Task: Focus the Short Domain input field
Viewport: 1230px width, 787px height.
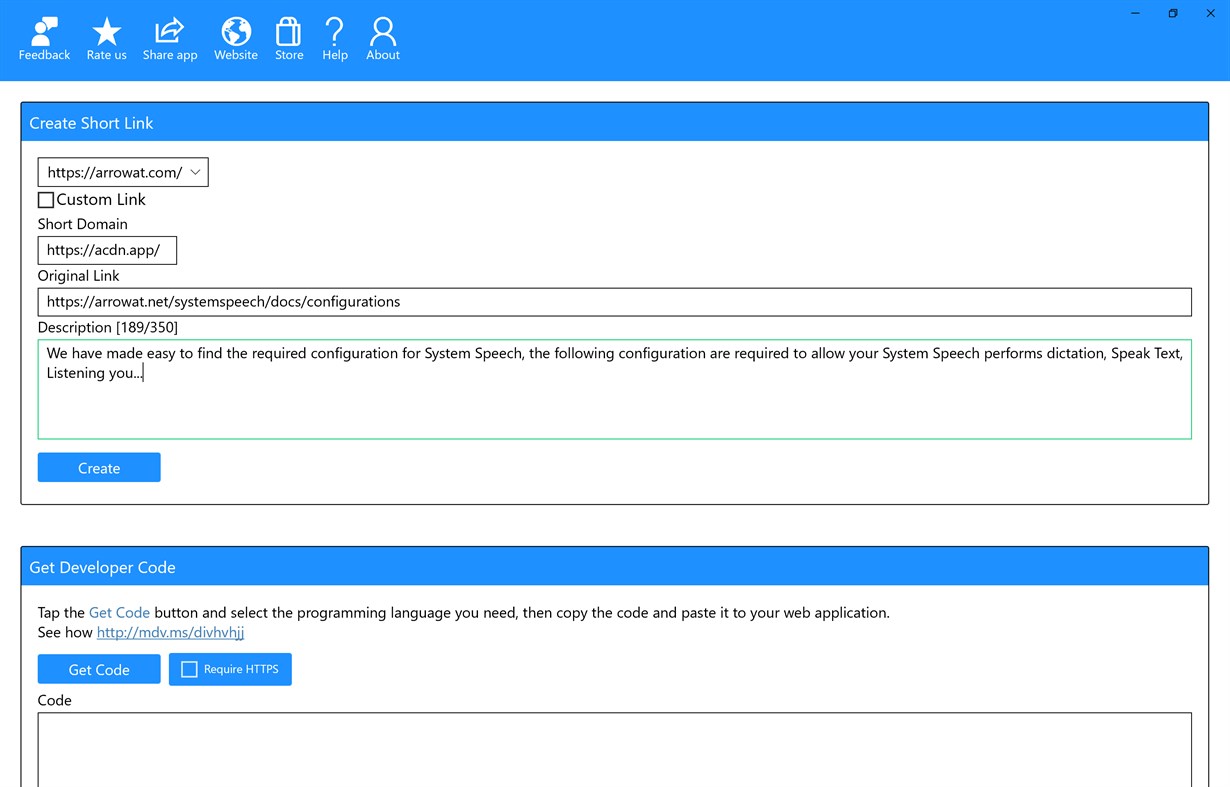Action: [107, 250]
